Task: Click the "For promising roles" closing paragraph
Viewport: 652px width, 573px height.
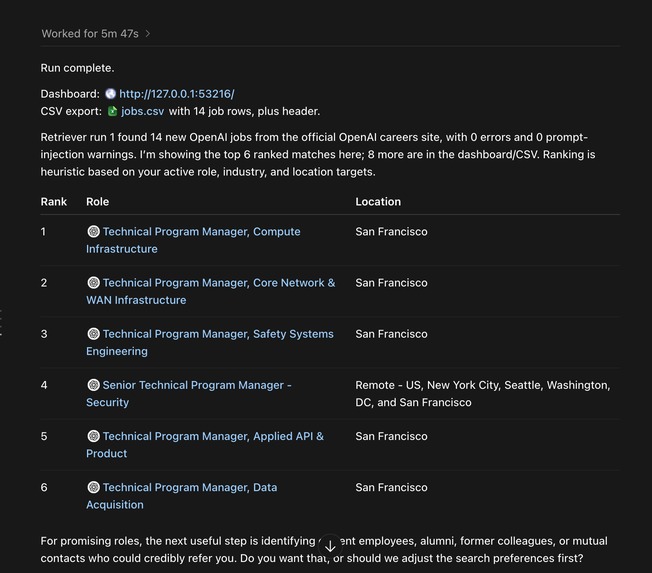Action: (x=324, y=549)
